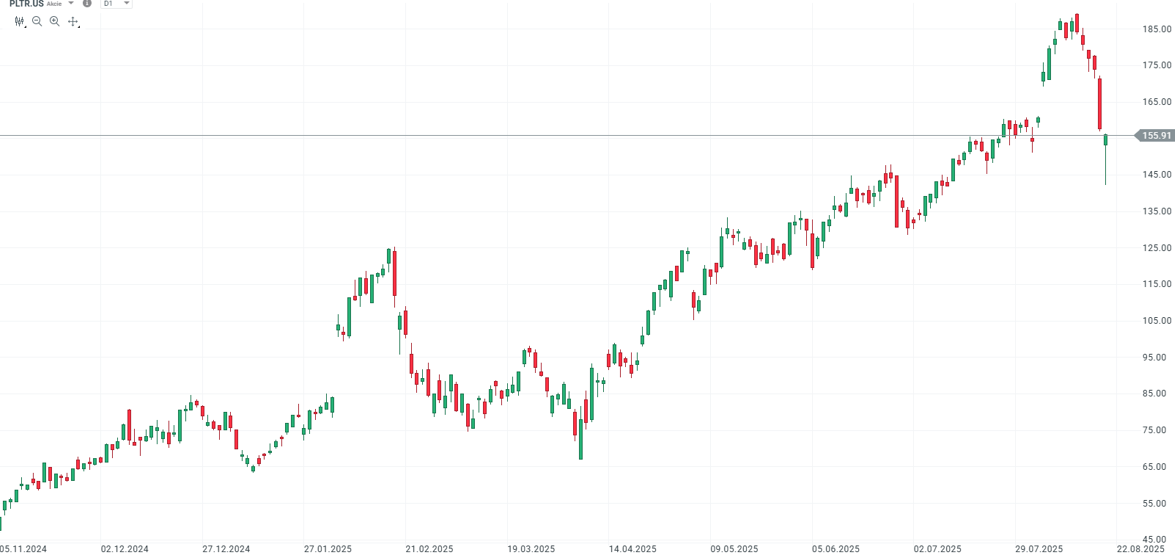Click the large red candle near 165.00

click(x=1099, y=104)
